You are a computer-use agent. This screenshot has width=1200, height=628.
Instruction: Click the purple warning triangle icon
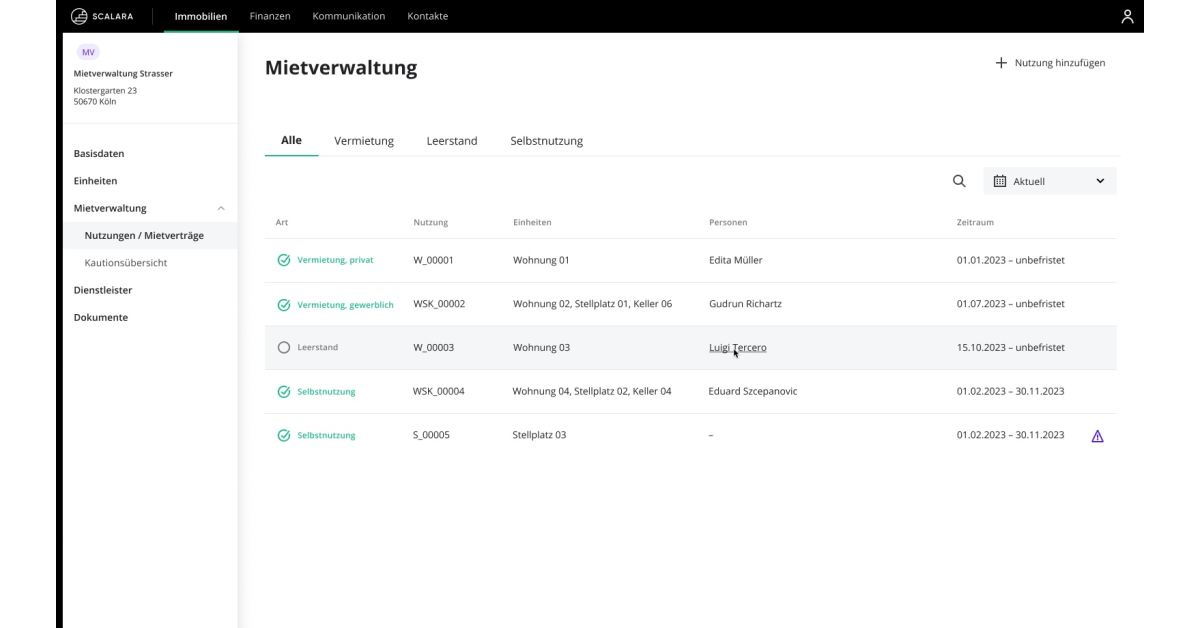[x=1097, y=436]
